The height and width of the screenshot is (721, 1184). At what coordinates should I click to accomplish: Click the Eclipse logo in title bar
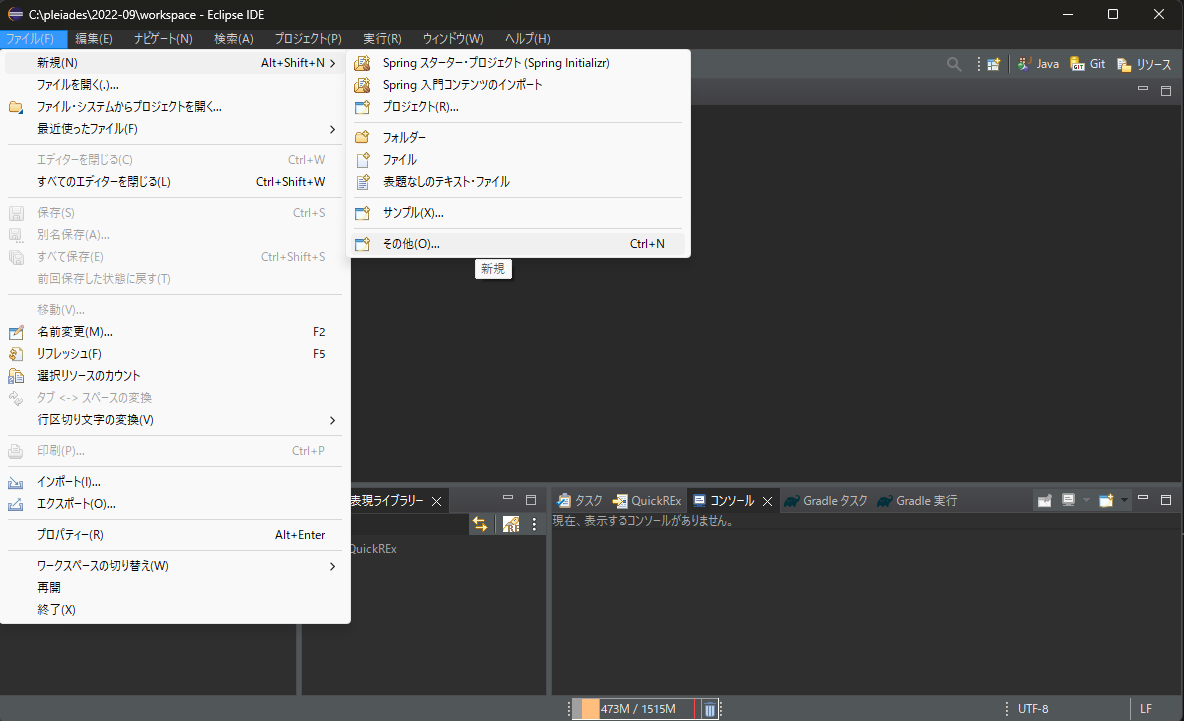coord(15,14)
